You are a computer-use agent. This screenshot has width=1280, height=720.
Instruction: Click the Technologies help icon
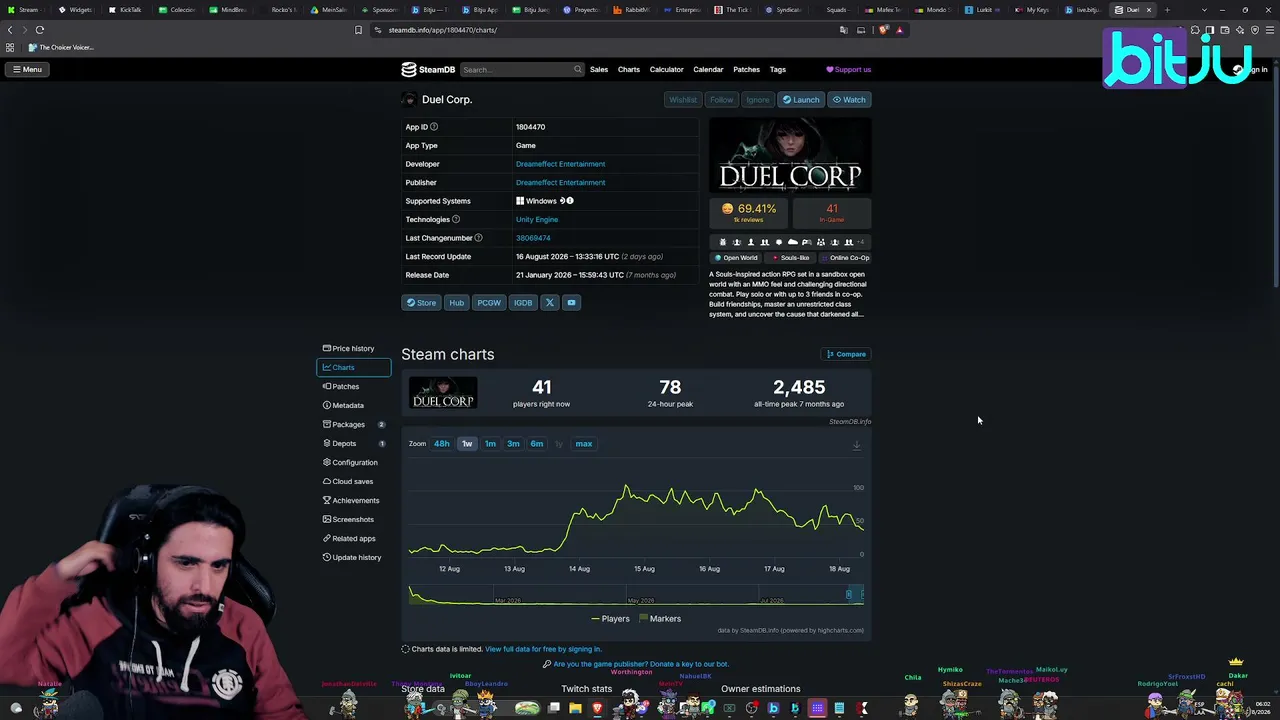456,219
